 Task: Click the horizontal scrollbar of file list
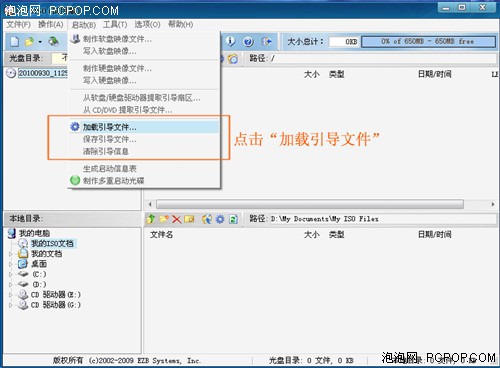[321, 204]
